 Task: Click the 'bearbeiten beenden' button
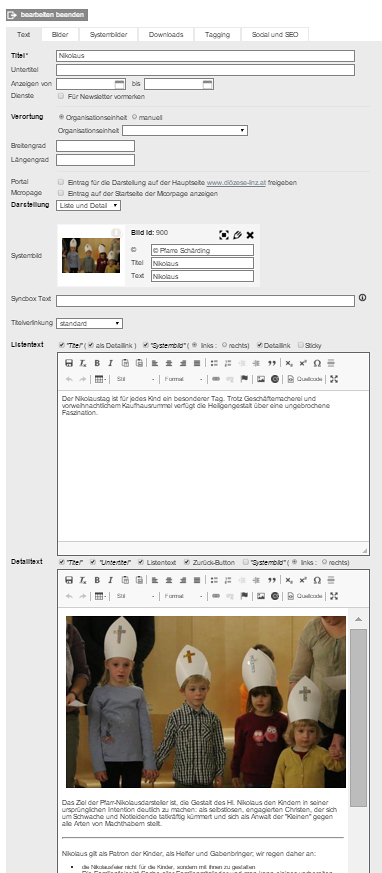pyautogui.click(x=47, y=15)
